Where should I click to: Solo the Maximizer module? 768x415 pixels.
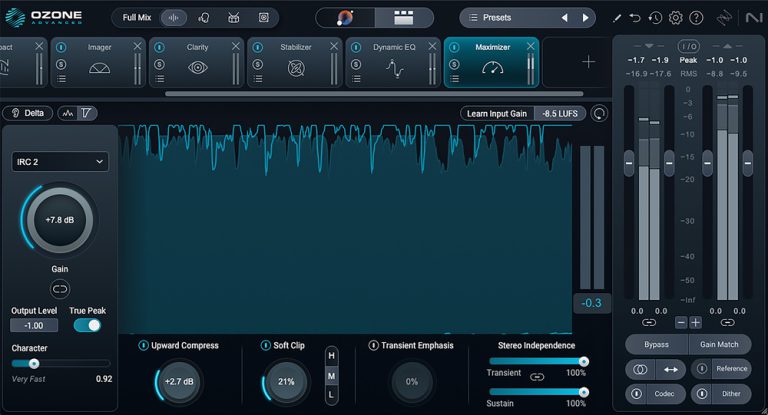coord(454,64)
